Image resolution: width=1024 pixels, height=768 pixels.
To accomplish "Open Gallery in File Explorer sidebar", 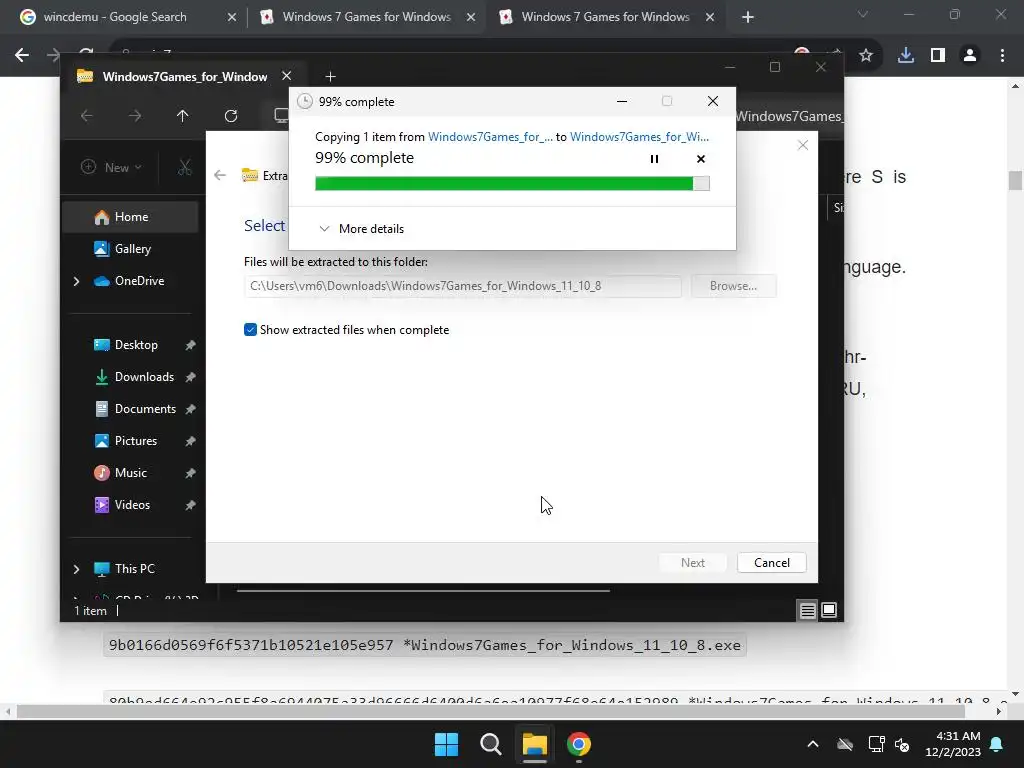I will (131, 249).
